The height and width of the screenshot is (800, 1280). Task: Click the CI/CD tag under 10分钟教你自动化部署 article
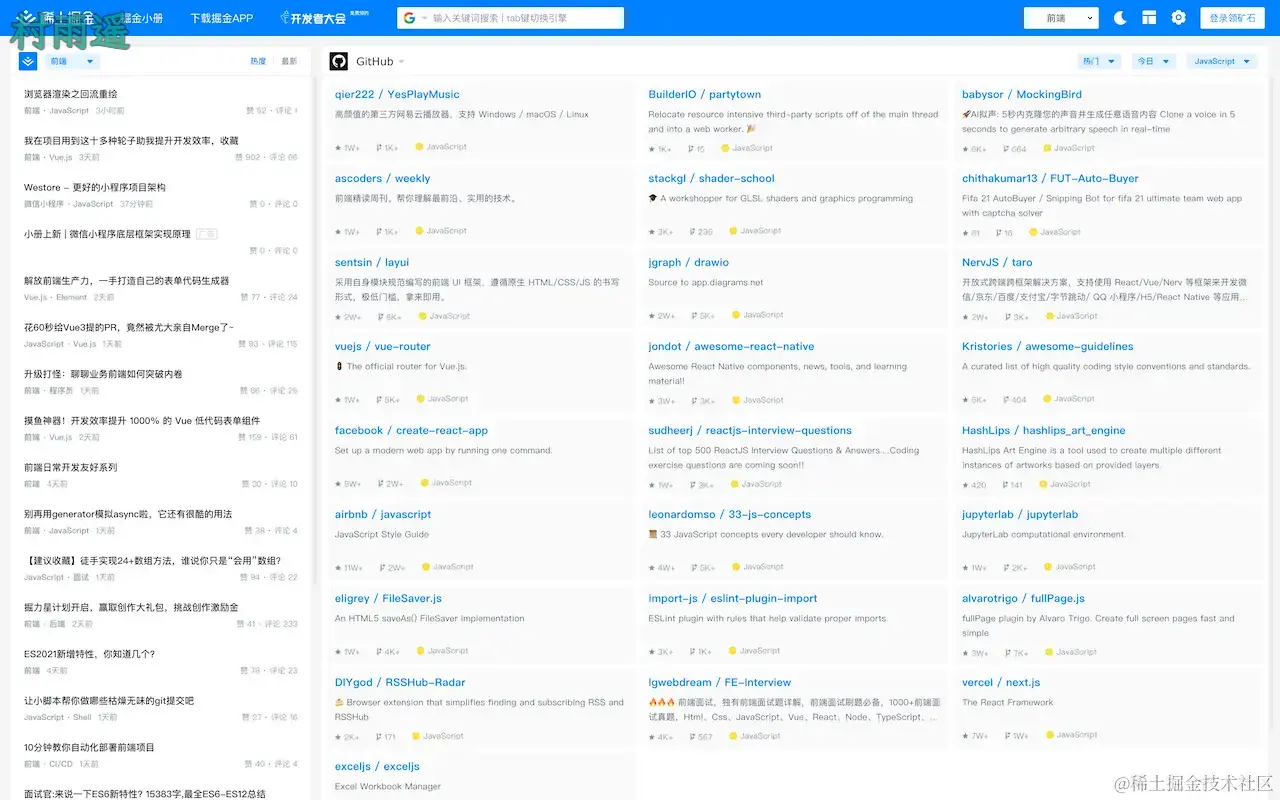pos(61,764)
